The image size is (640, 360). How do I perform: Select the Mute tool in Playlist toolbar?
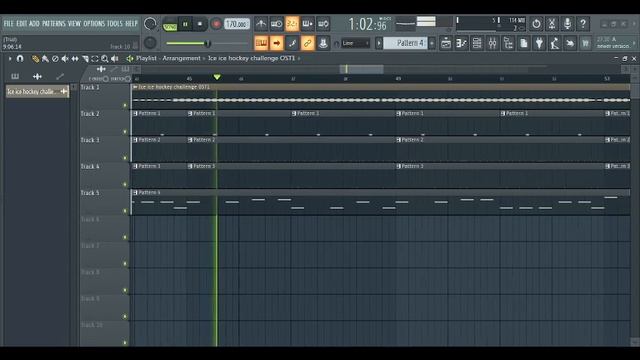coord(65,59)
